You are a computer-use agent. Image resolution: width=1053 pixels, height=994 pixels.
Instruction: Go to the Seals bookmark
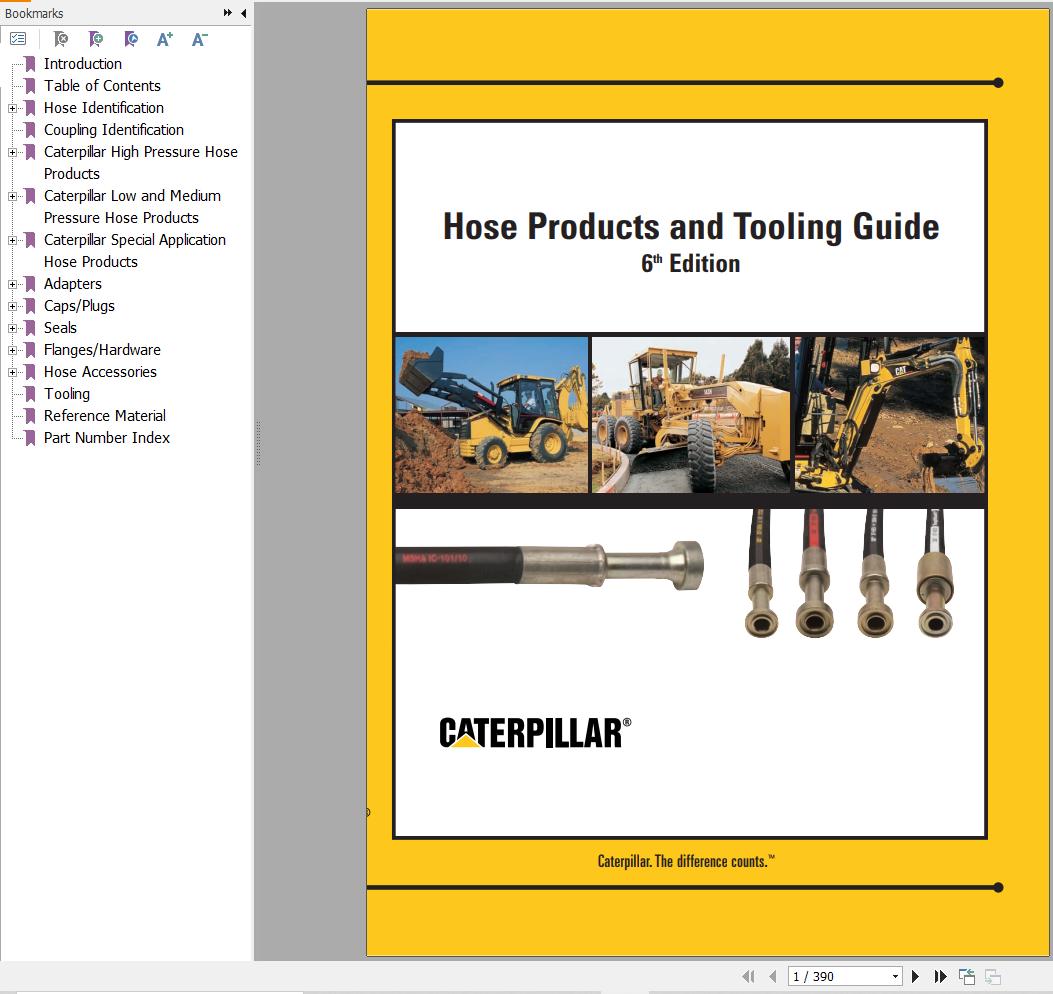pos(60,328)
